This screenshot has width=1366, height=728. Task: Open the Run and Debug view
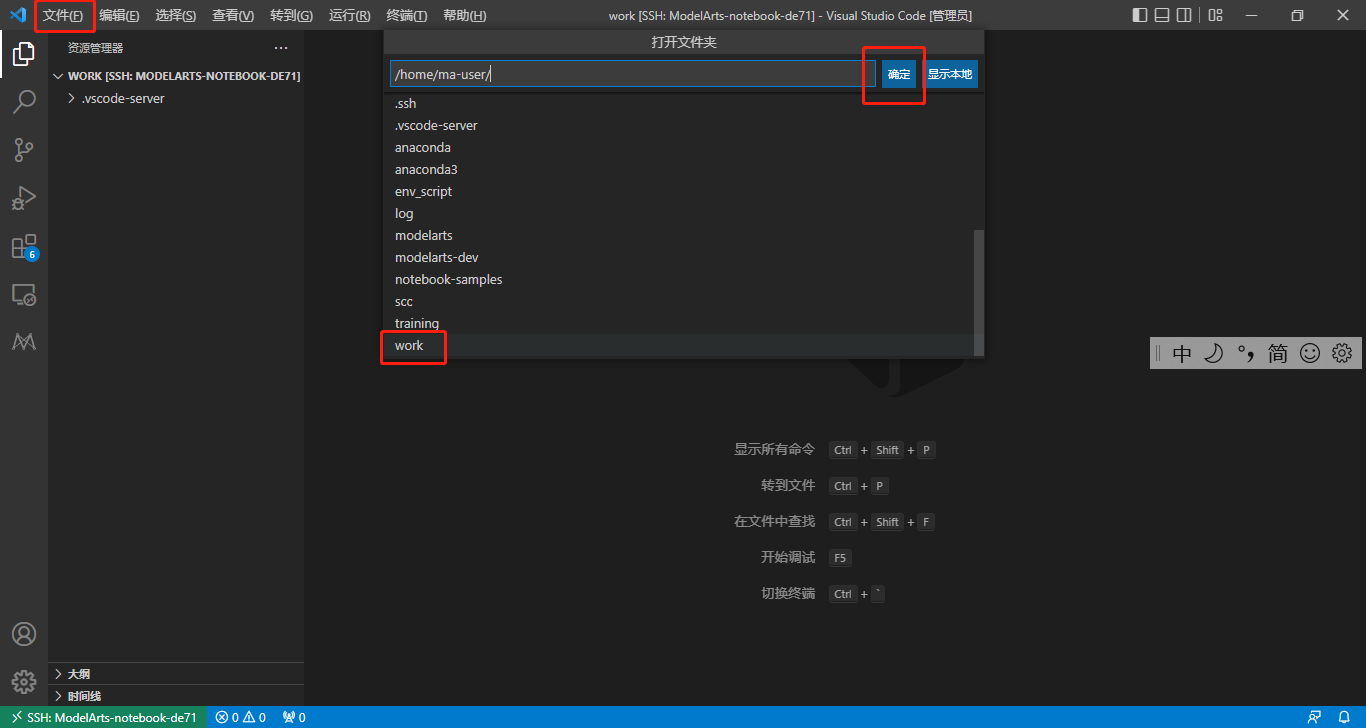point(24,198)
